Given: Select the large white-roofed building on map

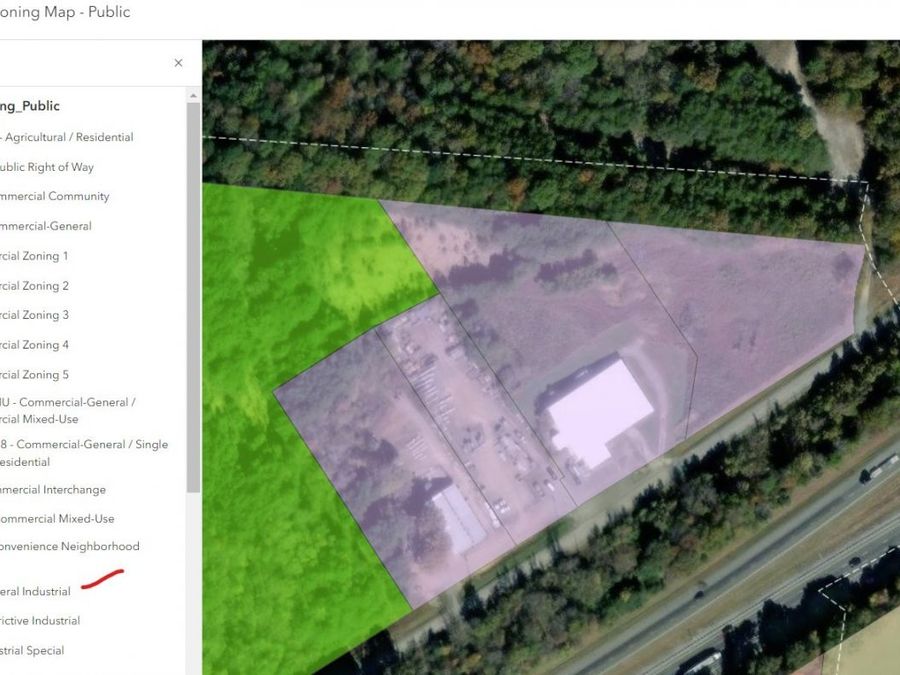Looking at the screenshot, I should pyautogui.click(x=600, y=412).
